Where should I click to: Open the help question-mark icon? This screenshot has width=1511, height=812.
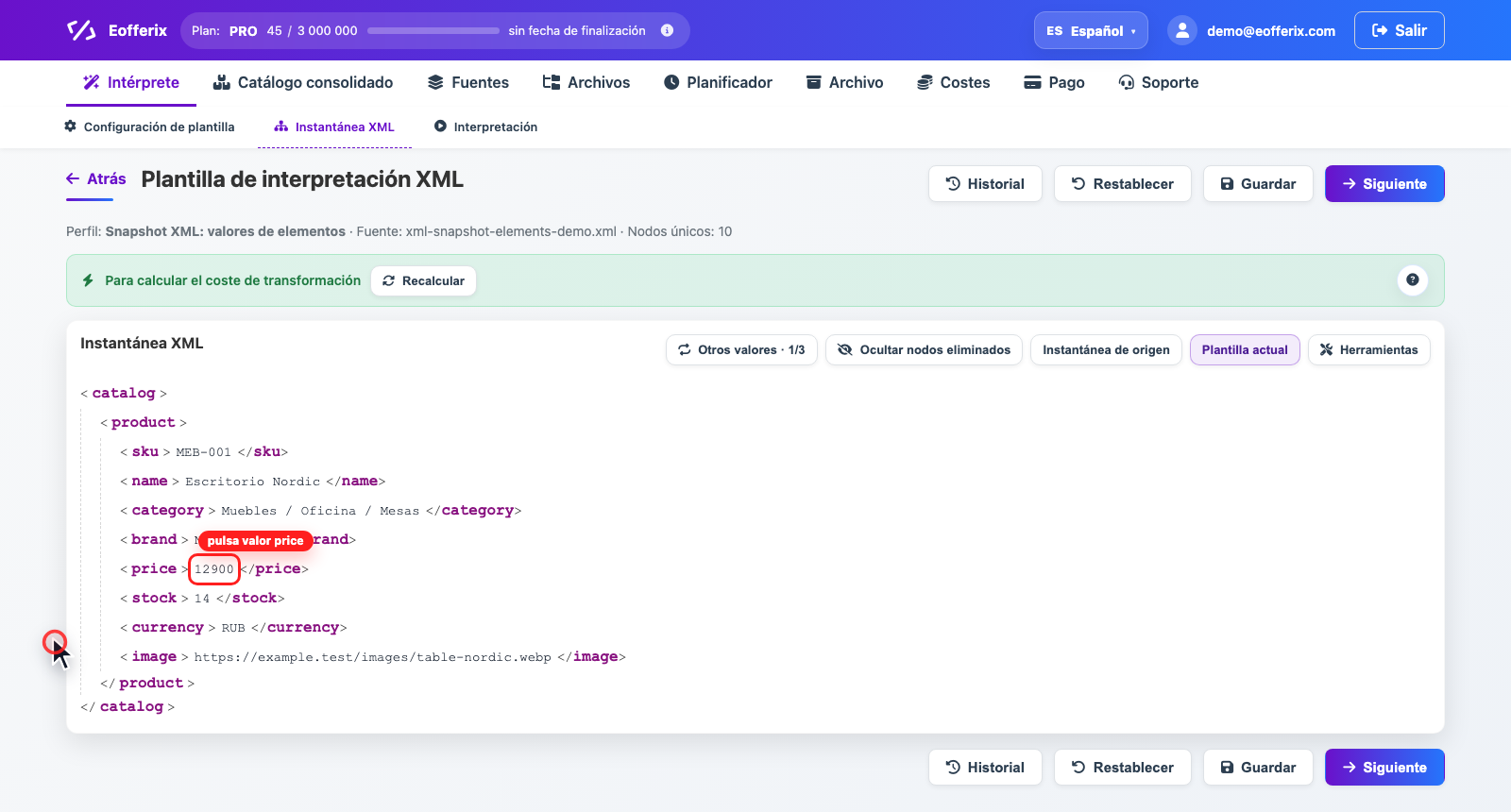1412,279
